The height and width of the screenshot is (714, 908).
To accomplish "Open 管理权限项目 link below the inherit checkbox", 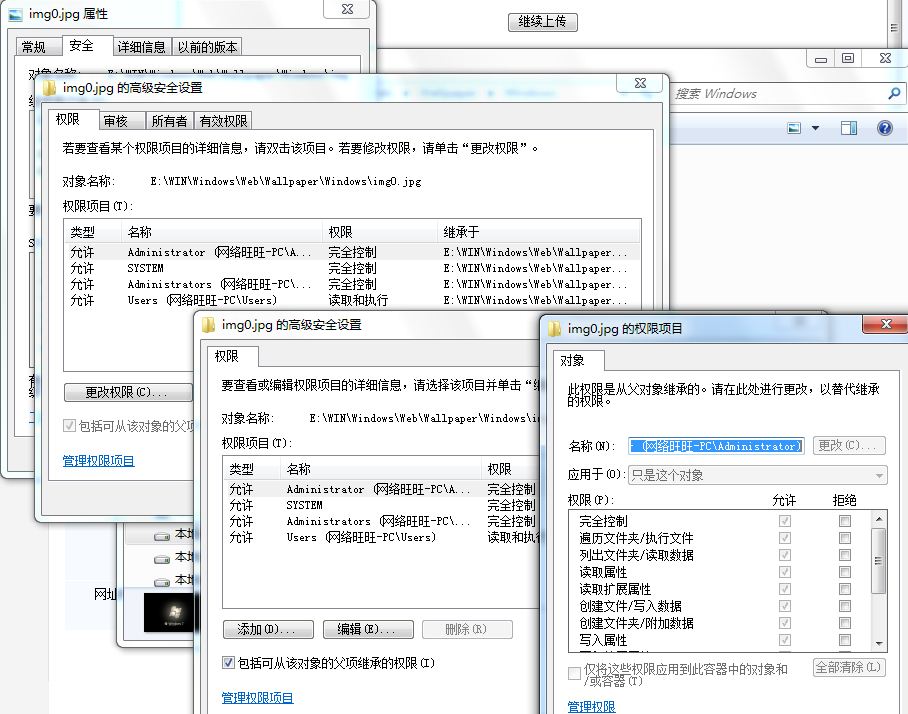I will coord(258,698).
